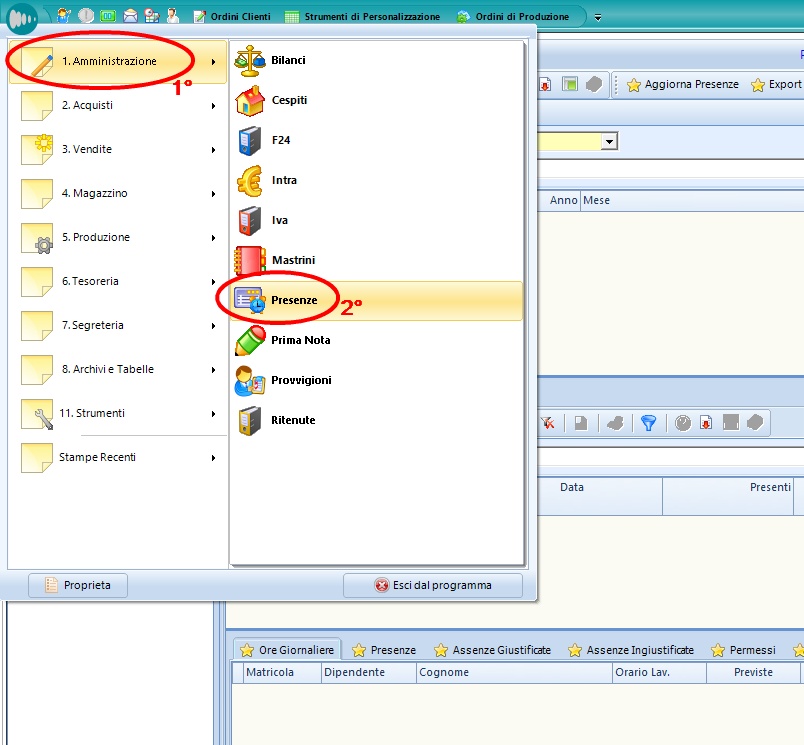The width and height of the screenshot is (804, 745).
Task: Open the yellow combo box dropdown arrow
Action: (x=608, y=142)
